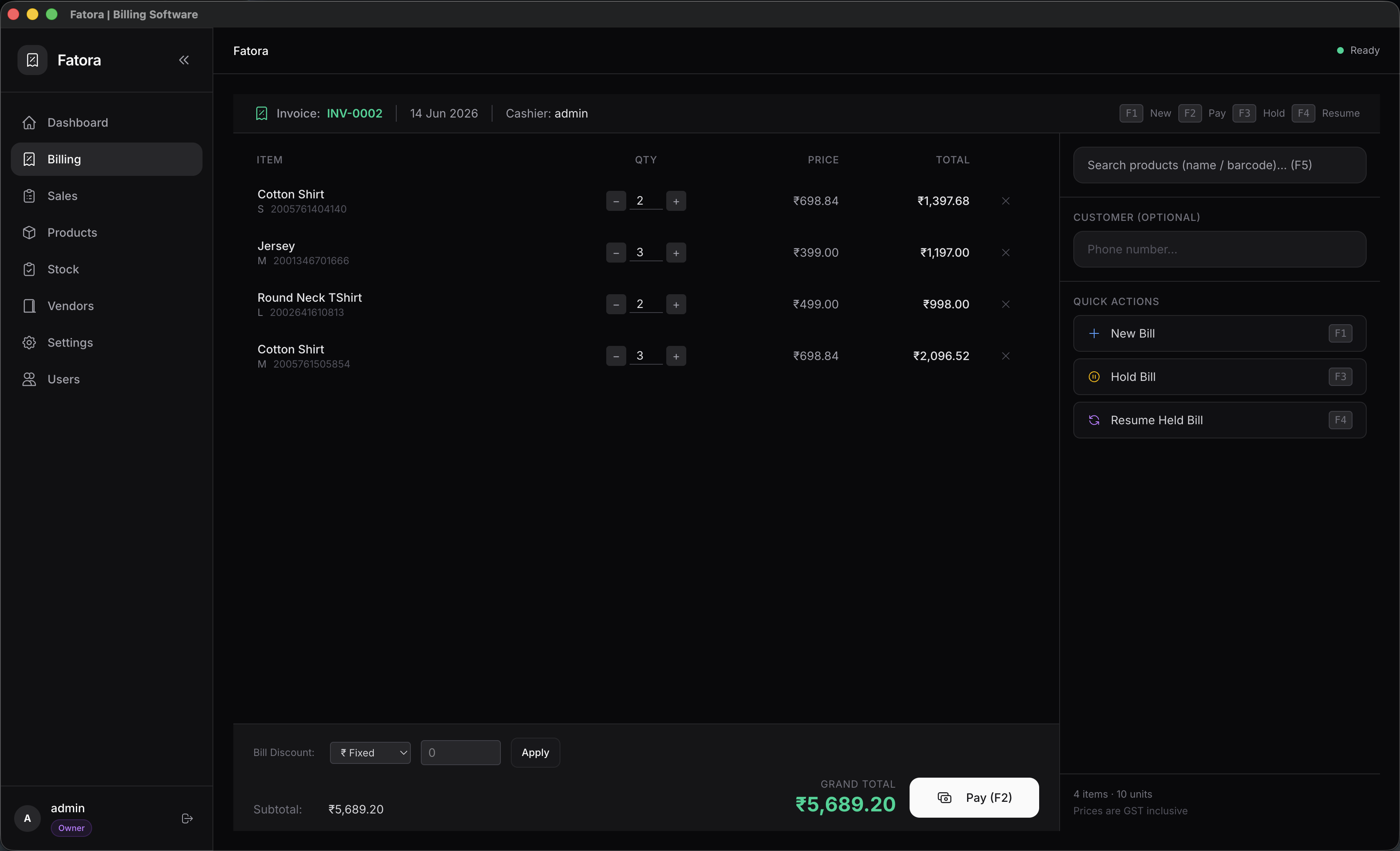Remove Cotton Shirt size M from bill
This screenshot has height=851, width=1400.
coord(1006,356)
